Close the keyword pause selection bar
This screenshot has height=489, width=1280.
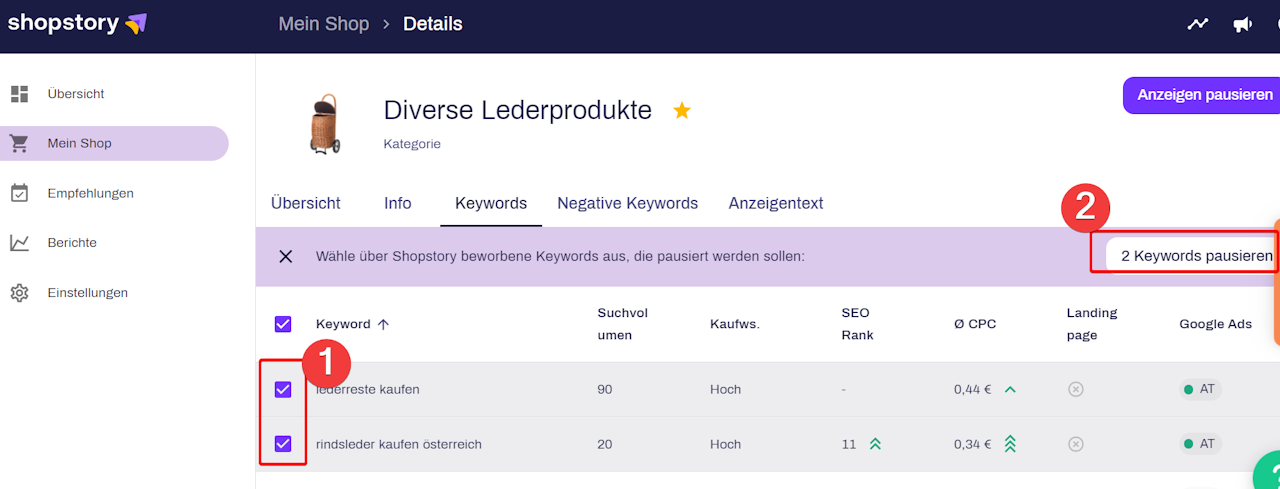pos(286,256)
